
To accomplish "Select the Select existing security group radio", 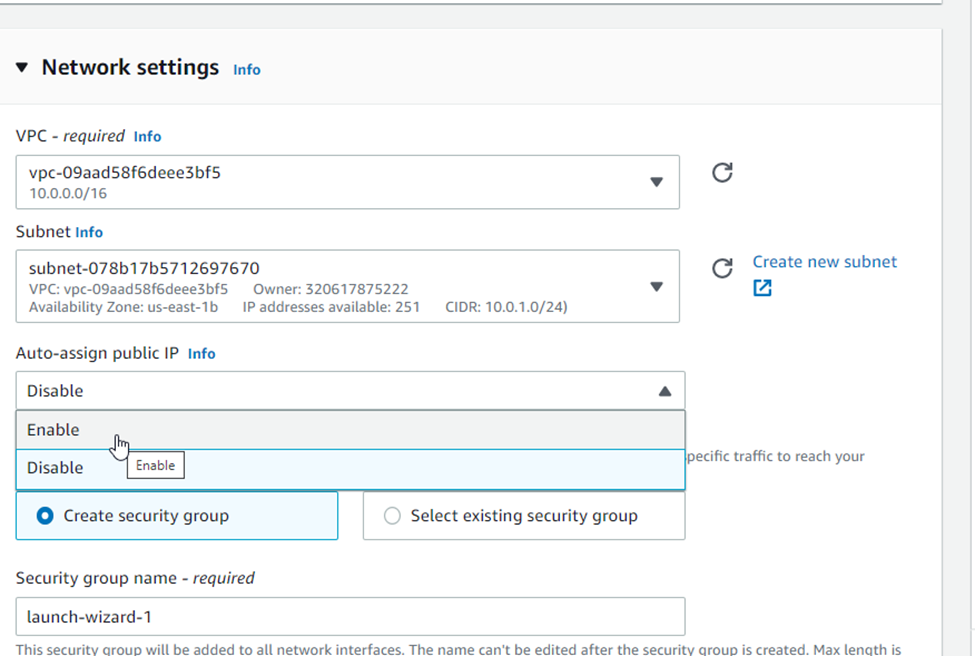I will coord(524,515).
